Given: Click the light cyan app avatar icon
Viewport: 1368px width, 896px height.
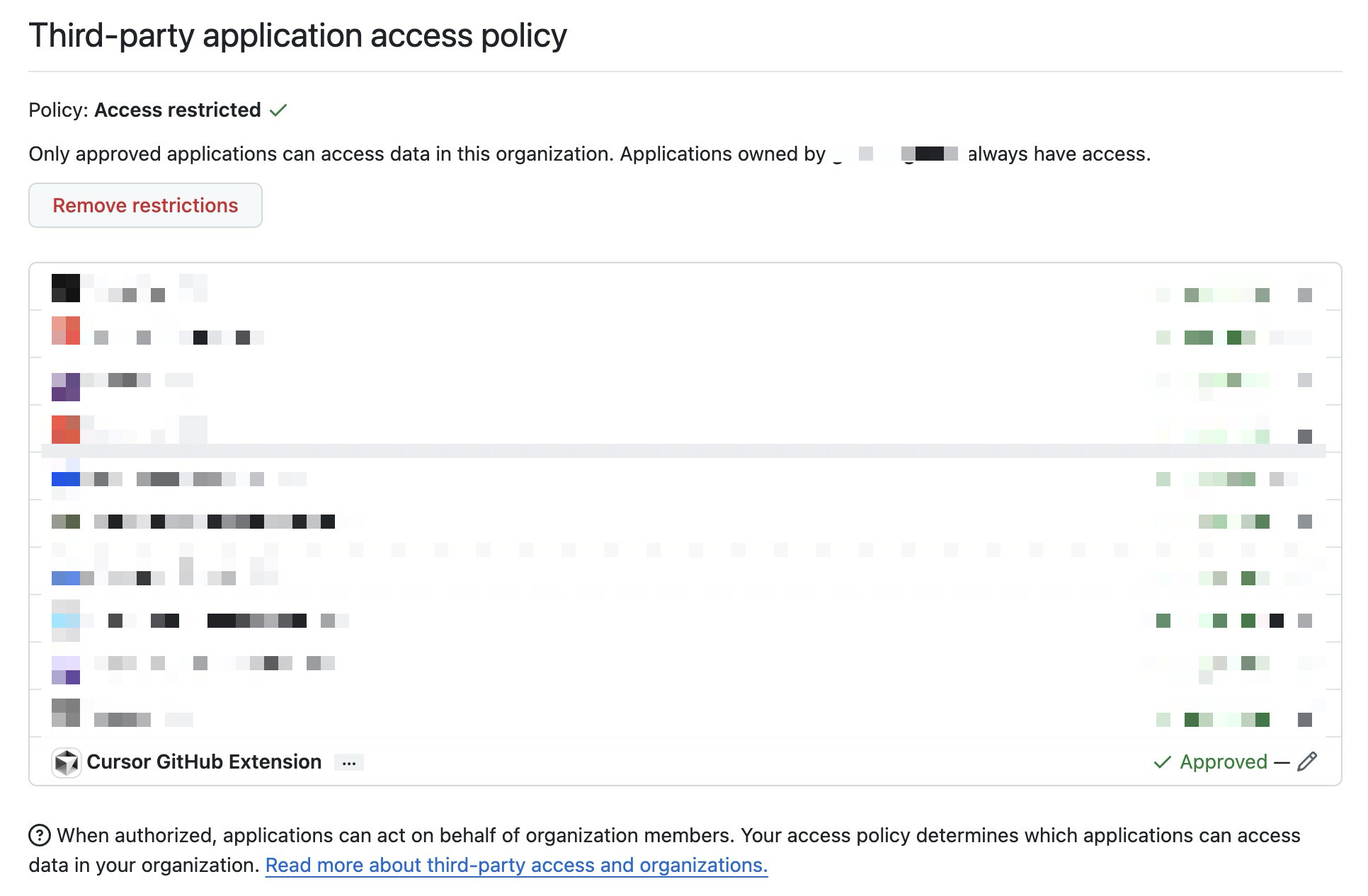Looking at the screenshot, I should [x=66, y=621].
